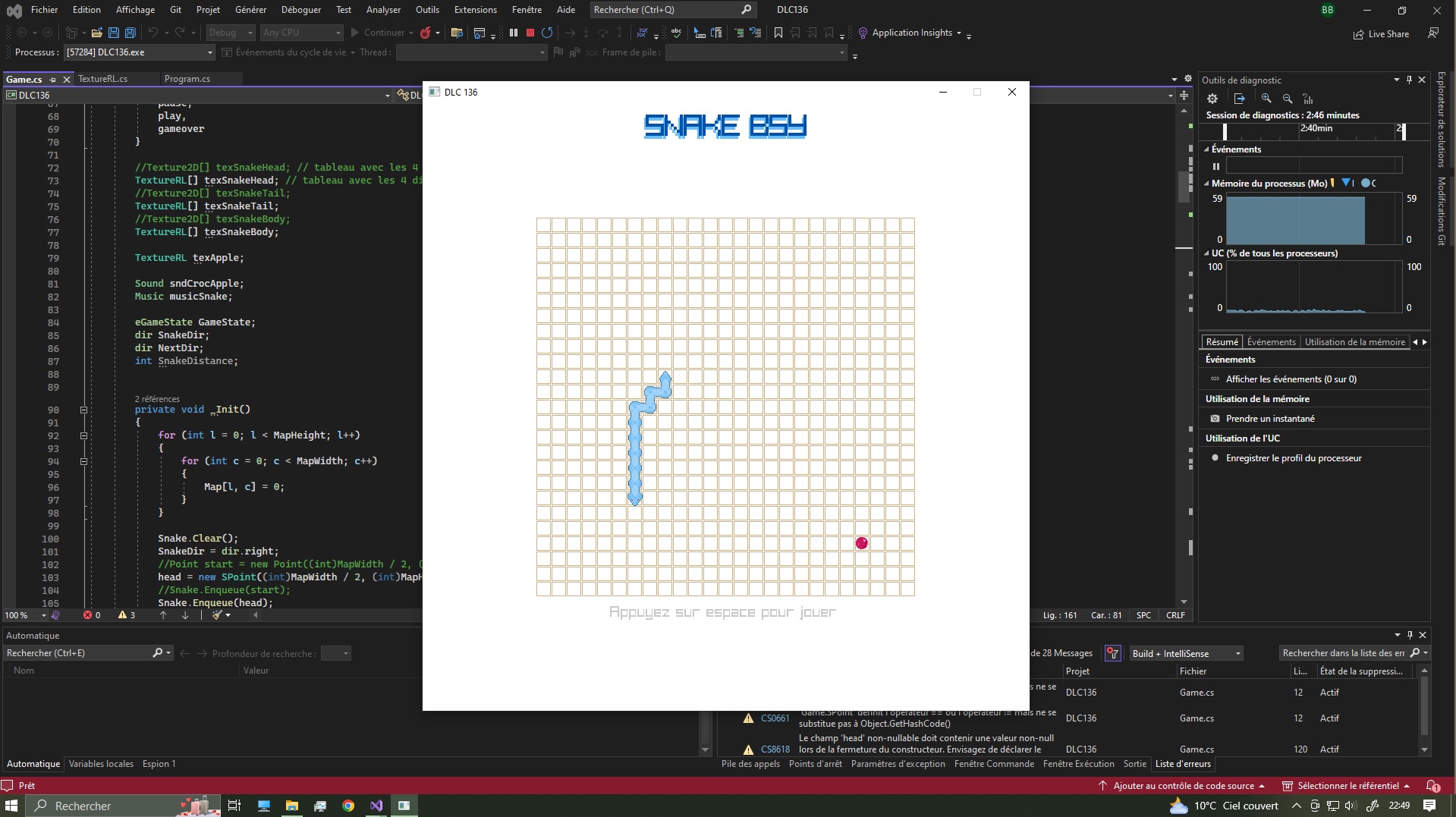Click the notifications bell in the status bar
This screenshot has height=817, width=1456.
[x=1432, y=786]
